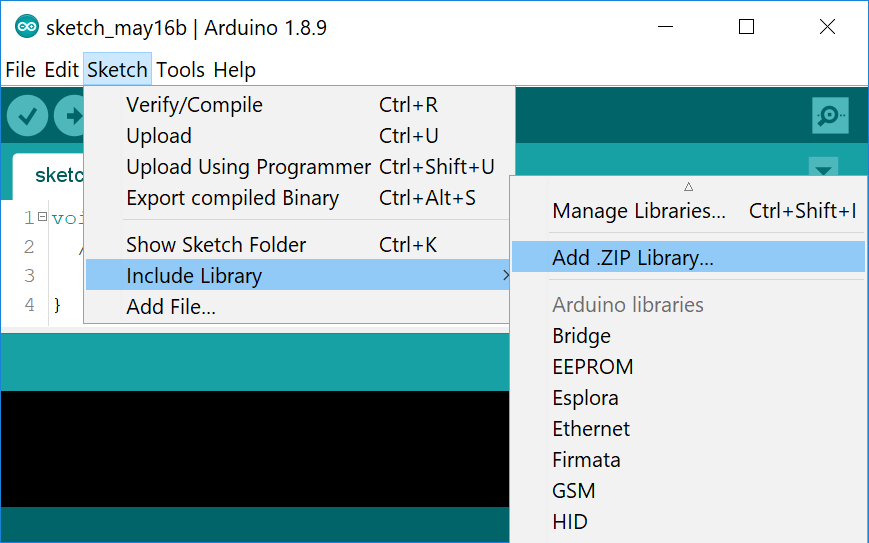Select Add .ZIP Library... item
Viewport: 869px width, 543px height.
[x=633, y=258]
